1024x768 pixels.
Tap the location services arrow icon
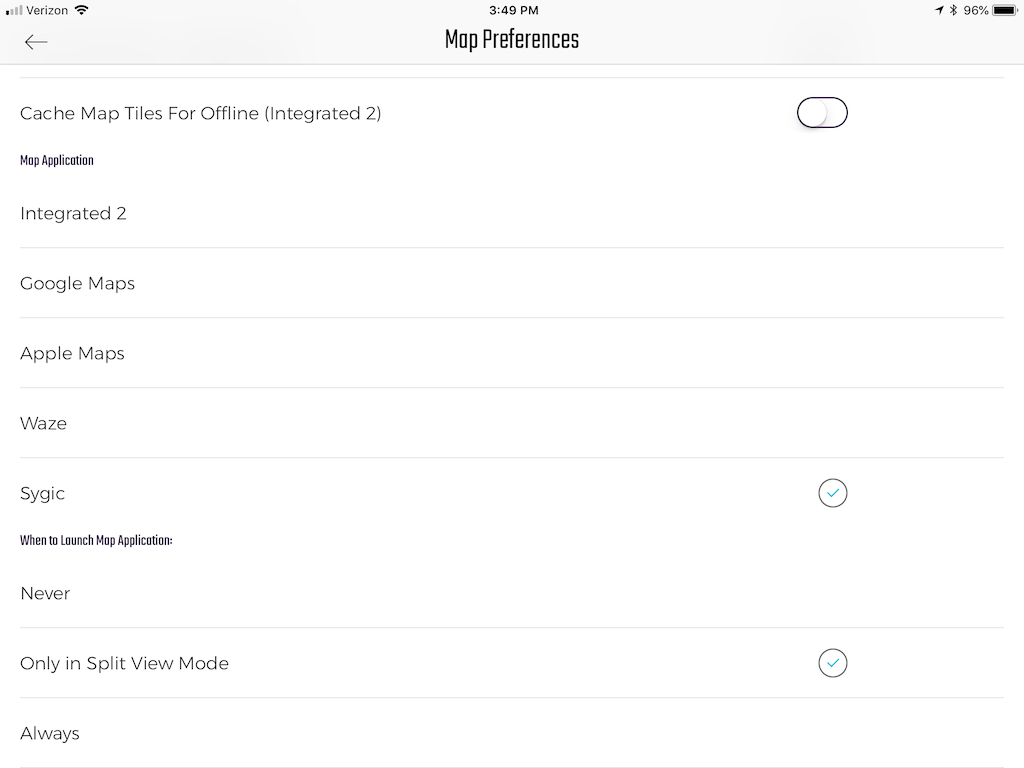pyautogui.click(x=939, y=10)
